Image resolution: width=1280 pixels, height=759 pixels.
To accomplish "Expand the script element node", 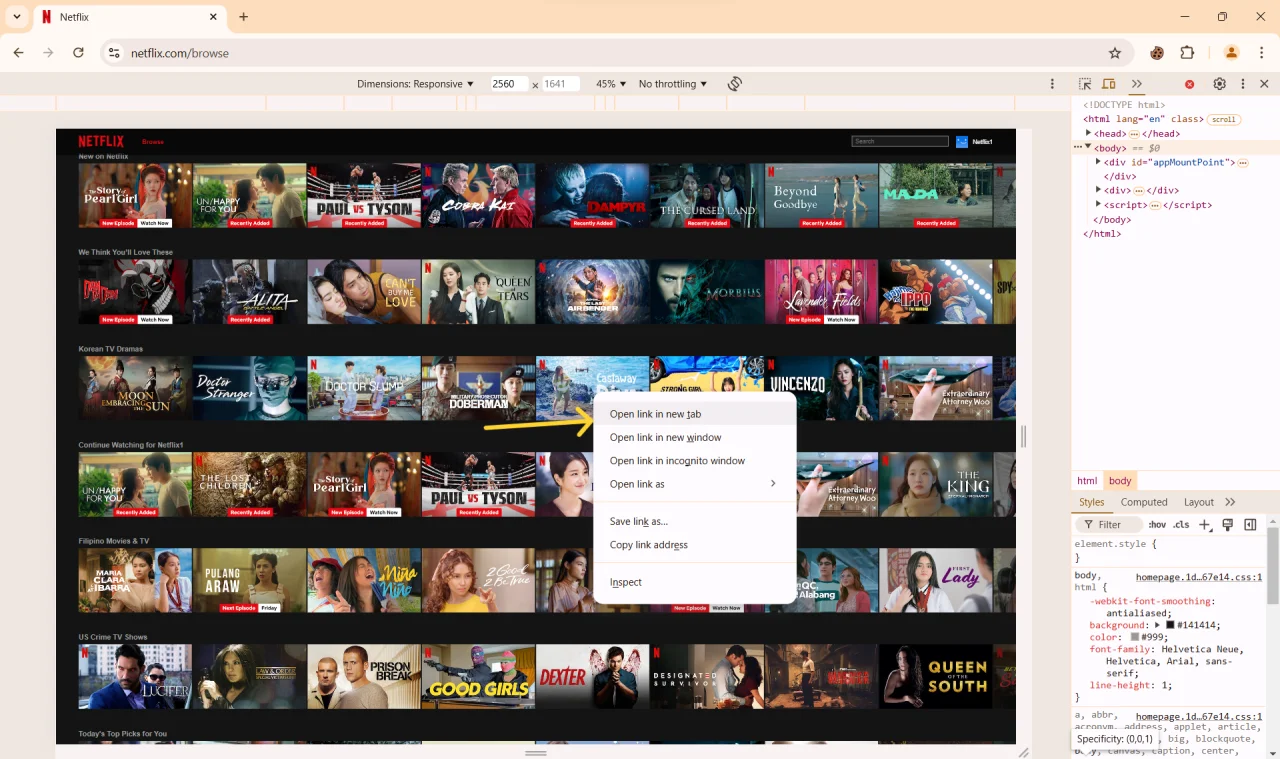I will (1099, 205).
